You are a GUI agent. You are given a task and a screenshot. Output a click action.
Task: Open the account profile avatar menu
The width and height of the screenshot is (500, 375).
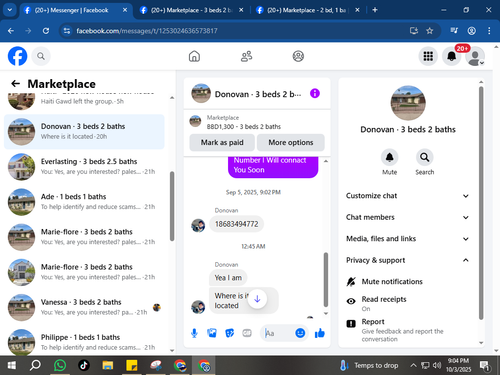tap(475, 56)
